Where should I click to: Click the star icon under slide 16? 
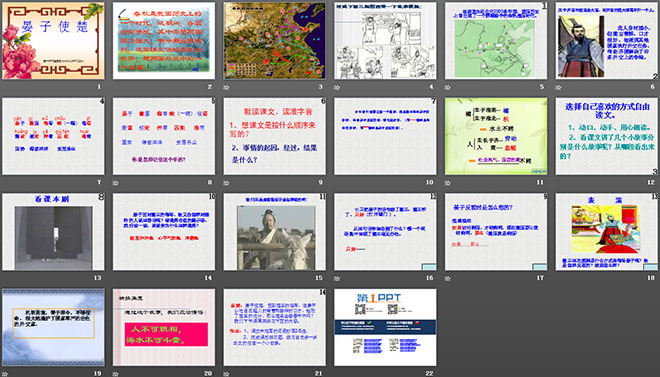(x=337, y=279)
